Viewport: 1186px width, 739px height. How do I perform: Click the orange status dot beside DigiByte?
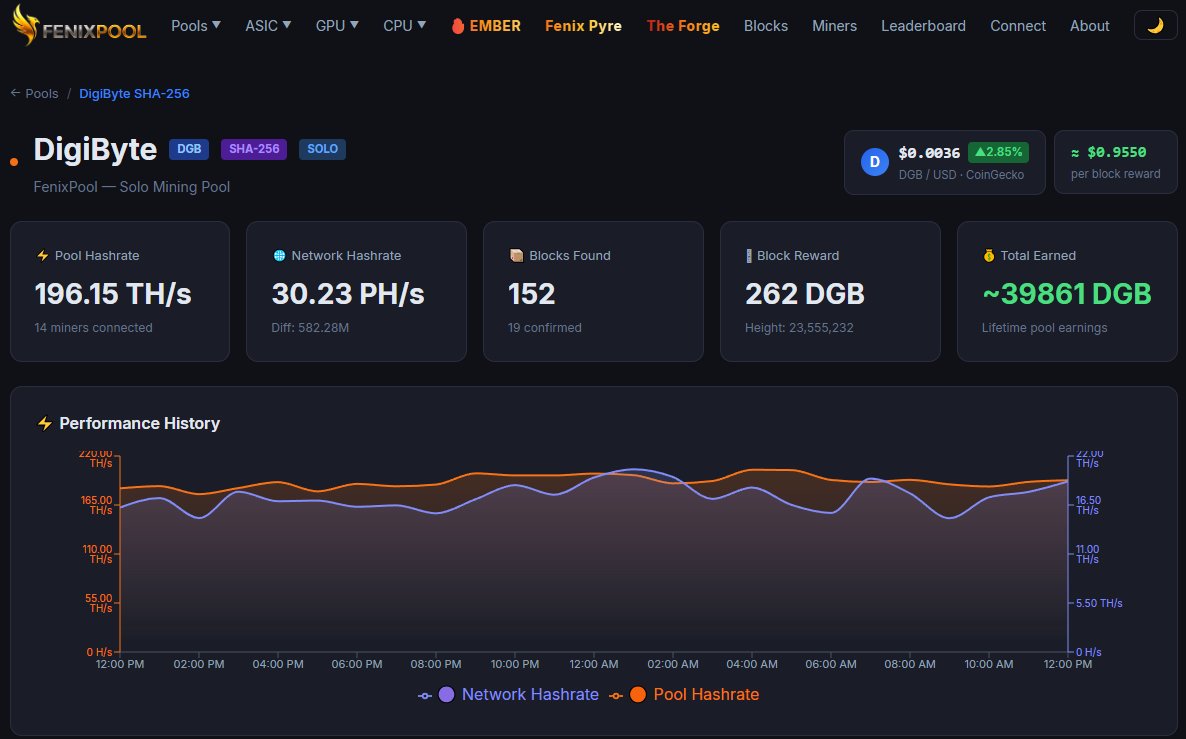click(14, 162)
